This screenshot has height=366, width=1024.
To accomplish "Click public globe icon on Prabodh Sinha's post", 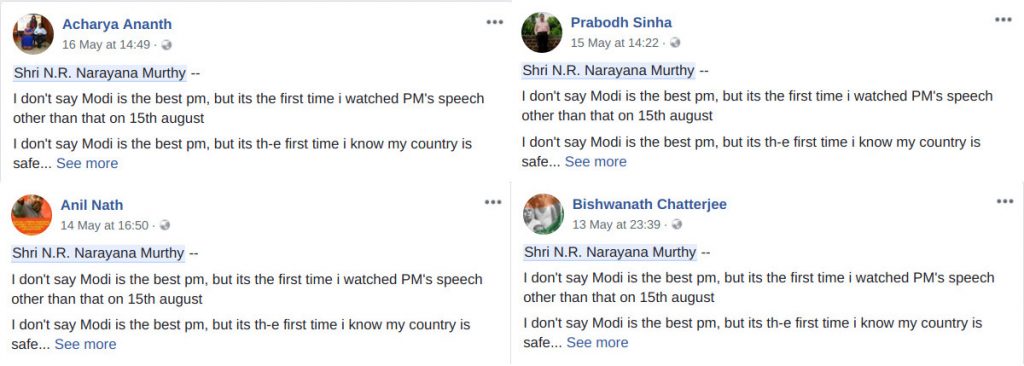I will [675, 42].
